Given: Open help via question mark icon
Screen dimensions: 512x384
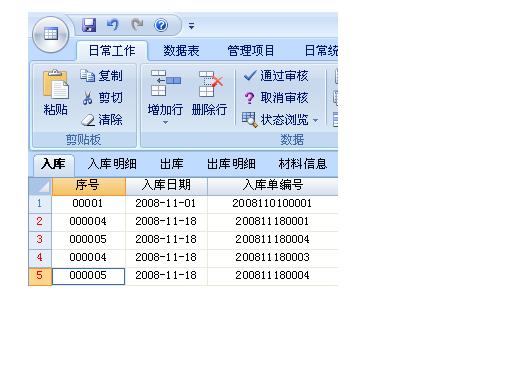Looking at the screenshot, I should pyautogui.click(x=161, y=25).
